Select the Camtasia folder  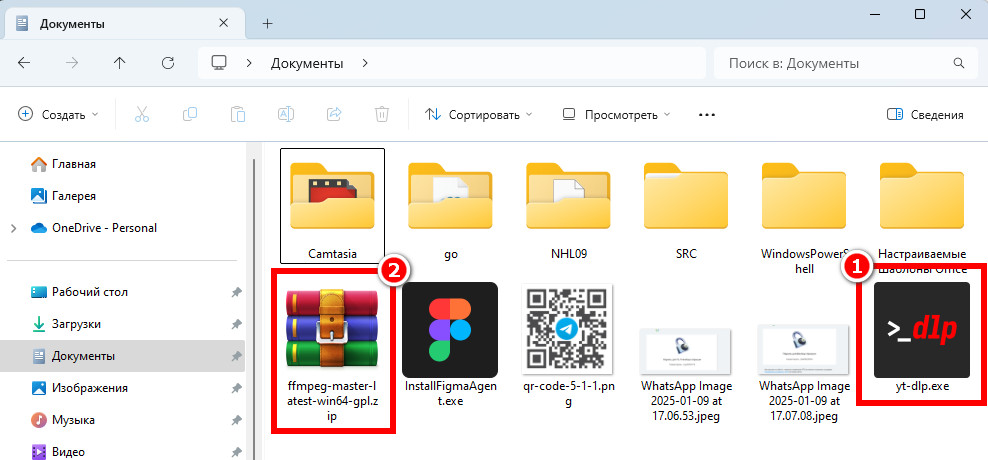[x=332, y=205]
